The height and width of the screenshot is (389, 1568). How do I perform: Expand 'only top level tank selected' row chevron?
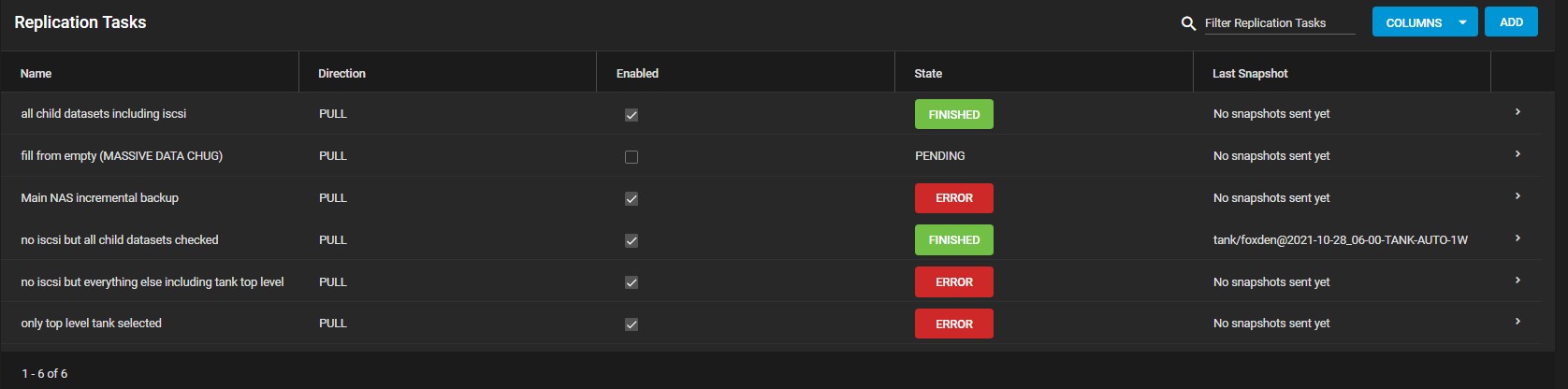coord(1517,322)
